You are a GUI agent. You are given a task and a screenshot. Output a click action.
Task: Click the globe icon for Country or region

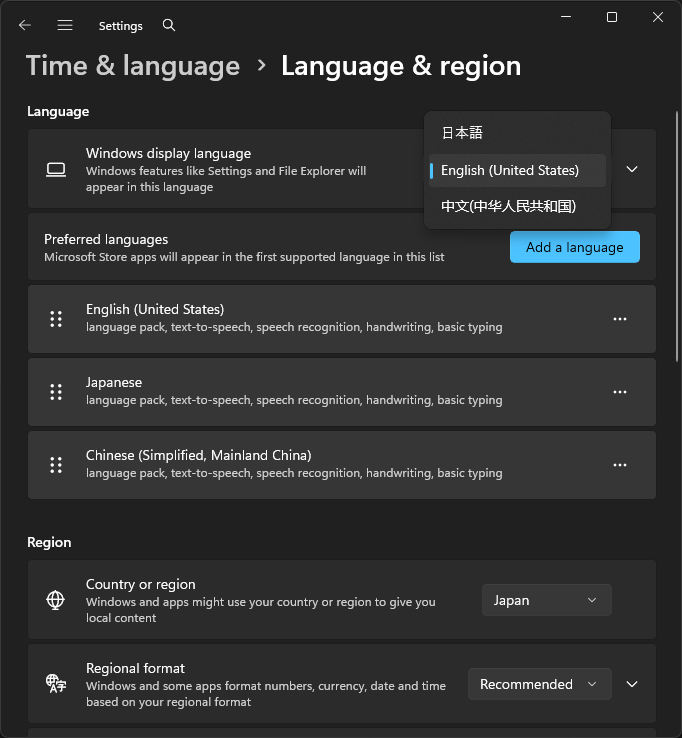[56, 600]
